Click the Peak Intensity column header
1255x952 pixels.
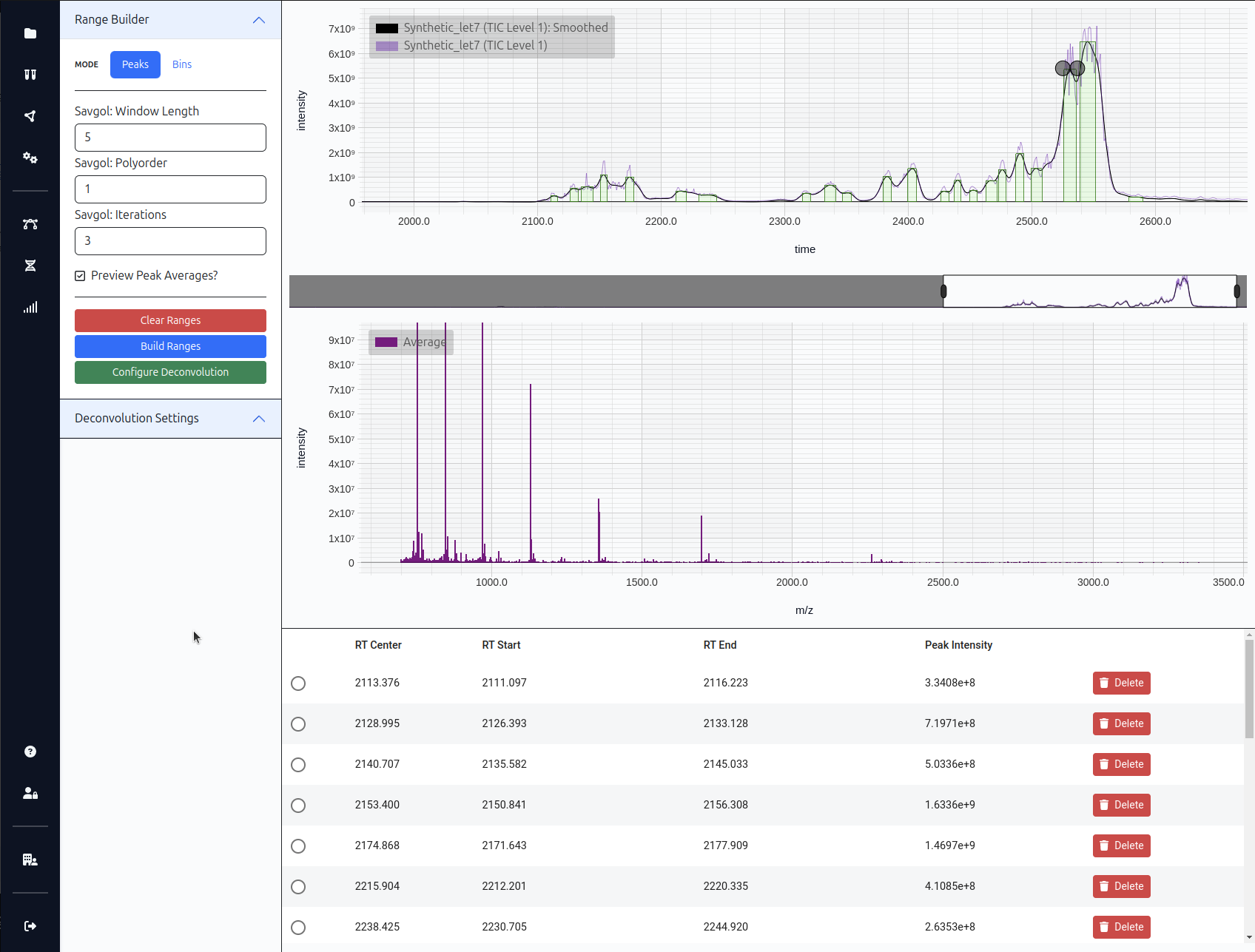(958, 645)
